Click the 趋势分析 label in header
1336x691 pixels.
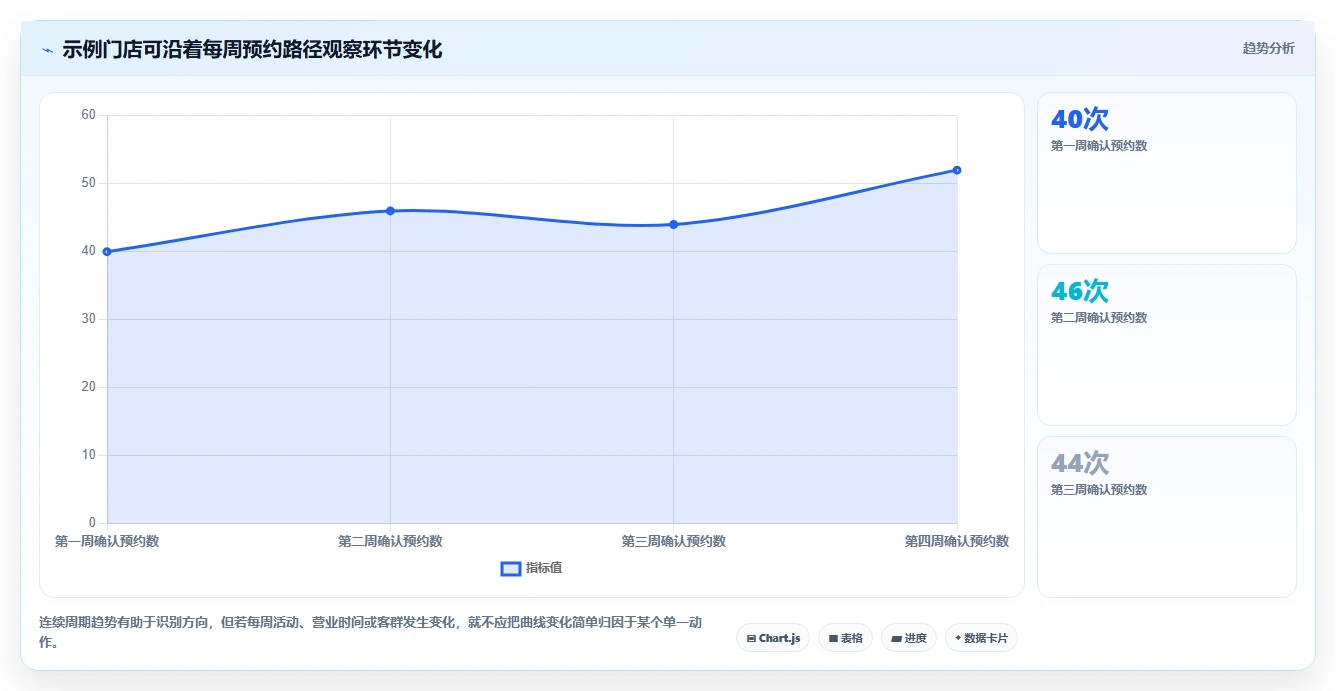coord(1268,48)
